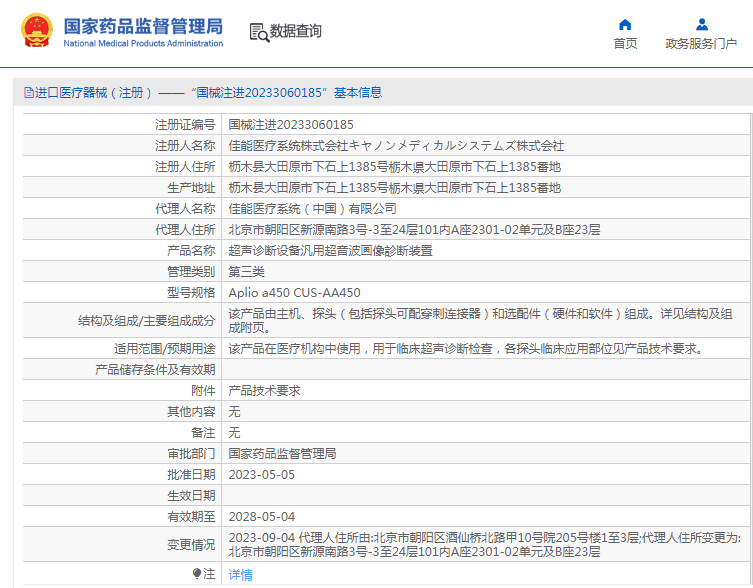Select the 无 value in 其他内容 row

point(234,412)
